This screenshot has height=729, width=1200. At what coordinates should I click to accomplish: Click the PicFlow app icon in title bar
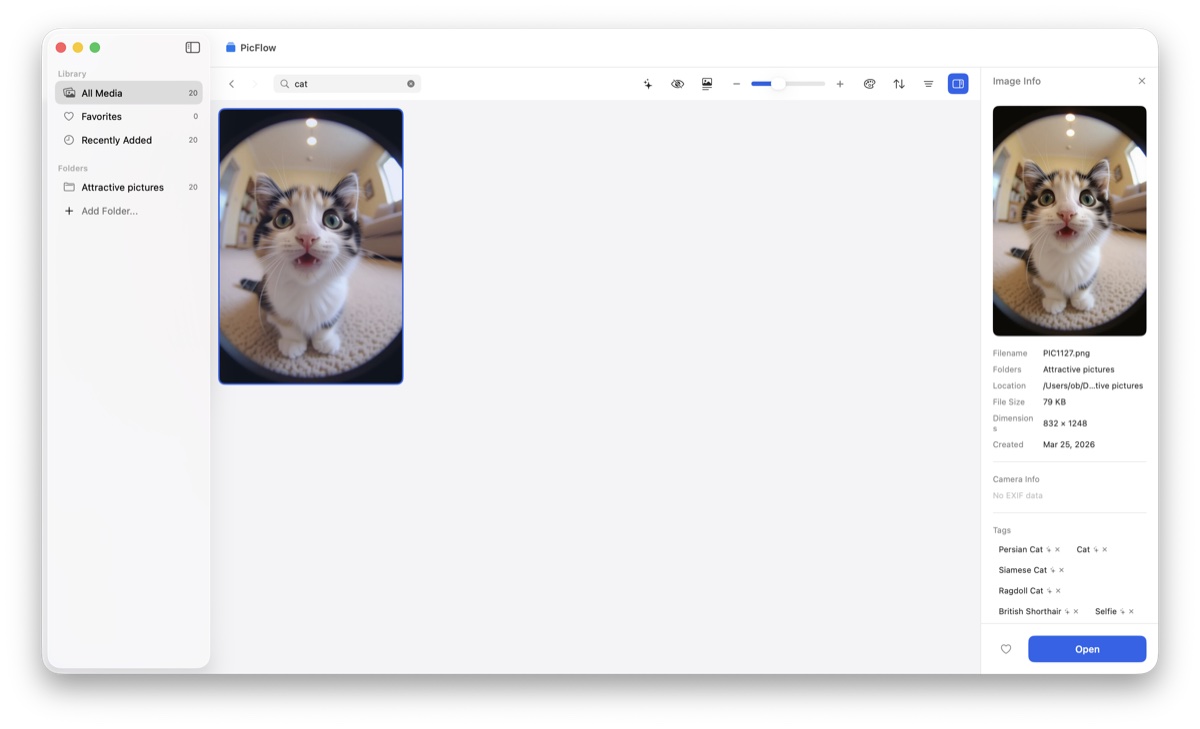click(x=231, y=48)
